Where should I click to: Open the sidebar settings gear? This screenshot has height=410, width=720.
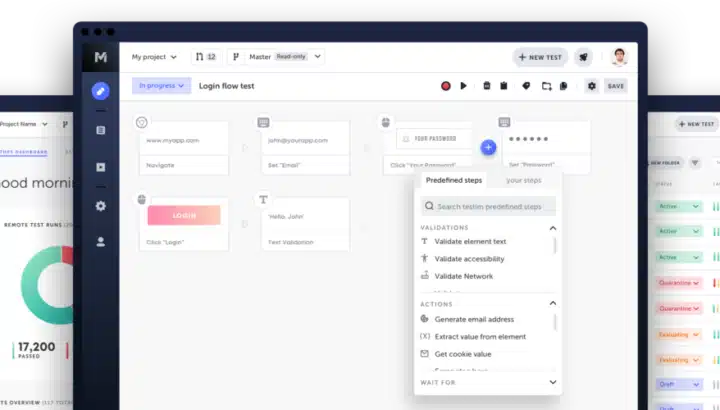[101, 206]
